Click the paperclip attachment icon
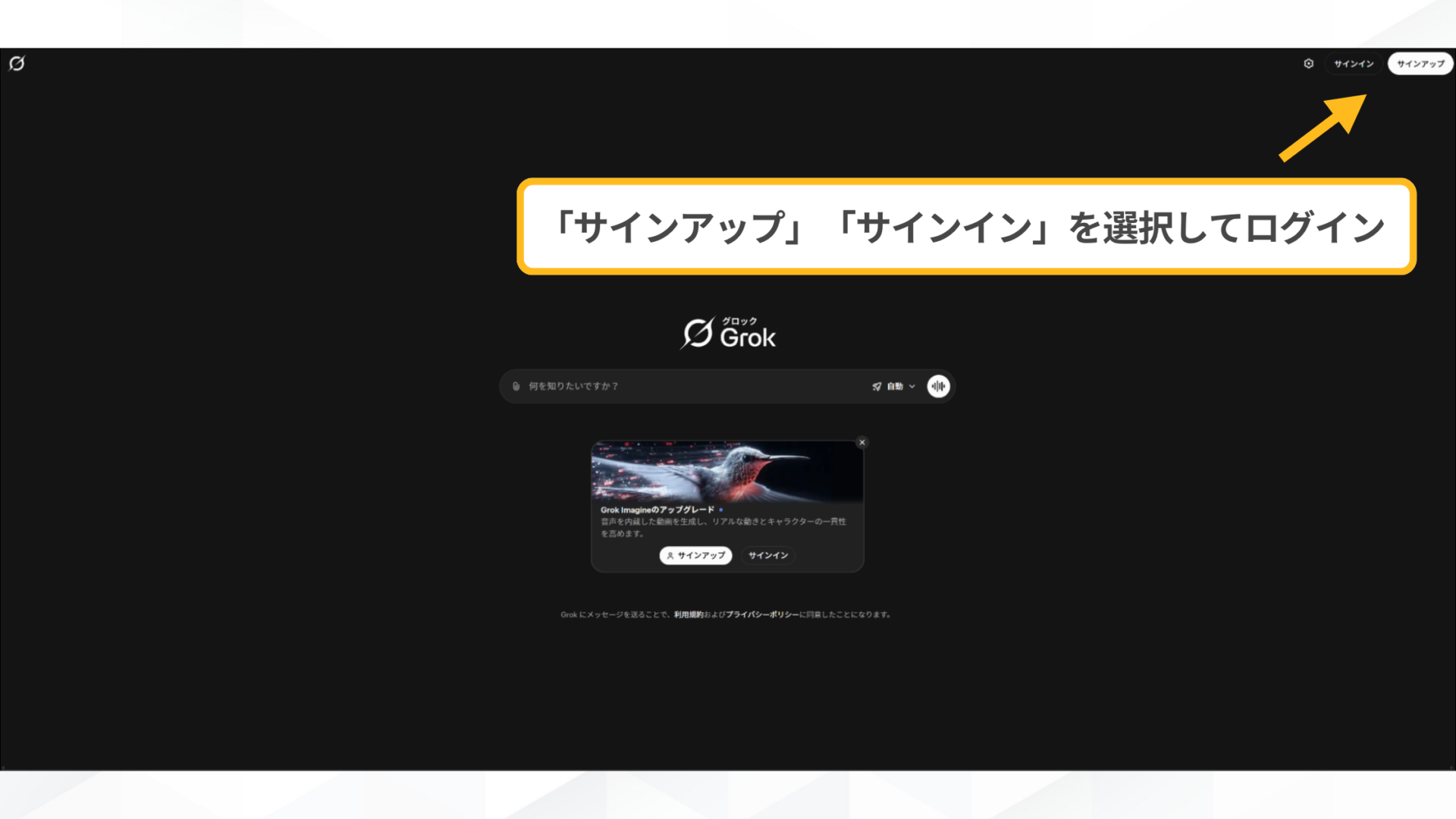Viewport: 1456px width, 819px height. click(516, 386)
